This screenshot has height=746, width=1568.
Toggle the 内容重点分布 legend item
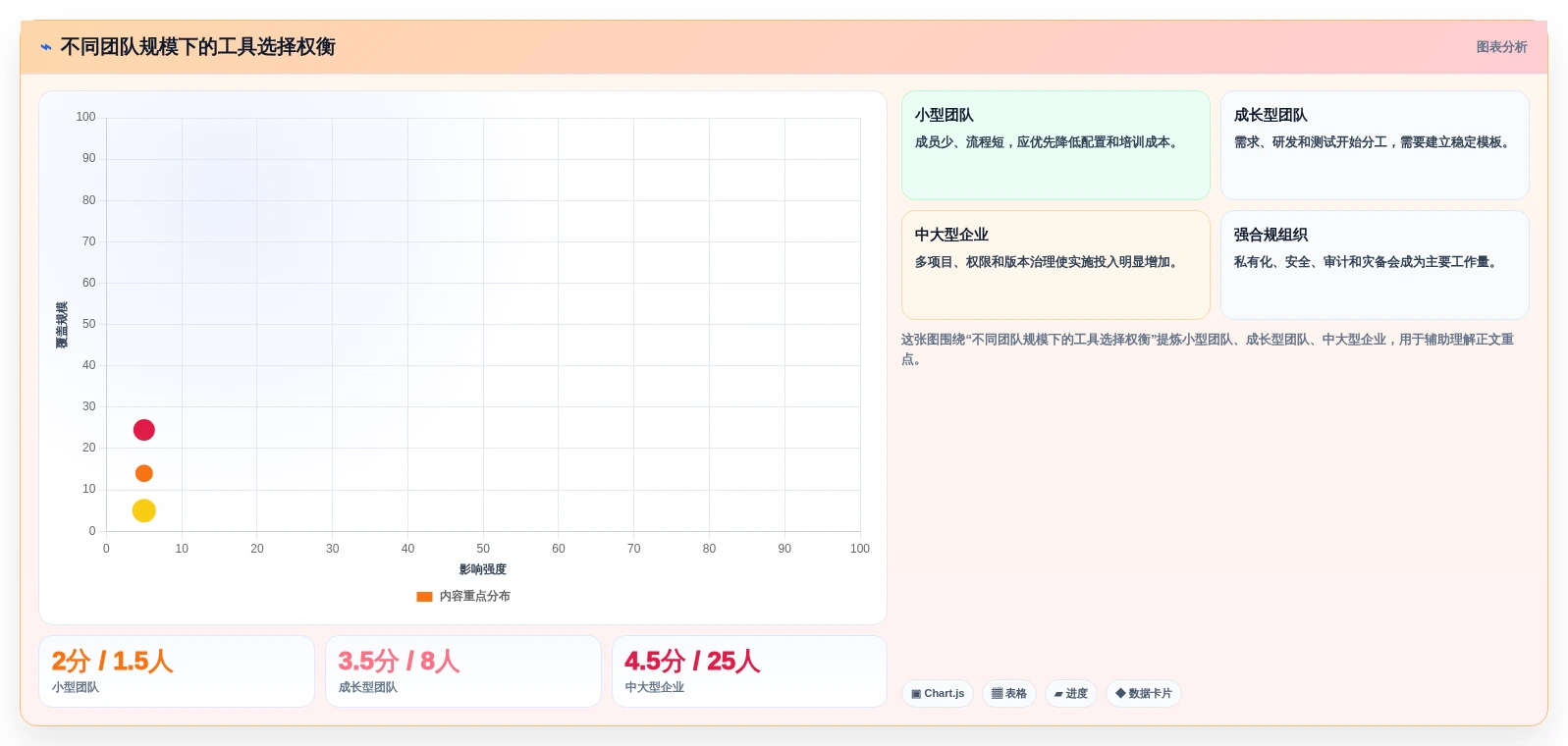tap(463, 596)
